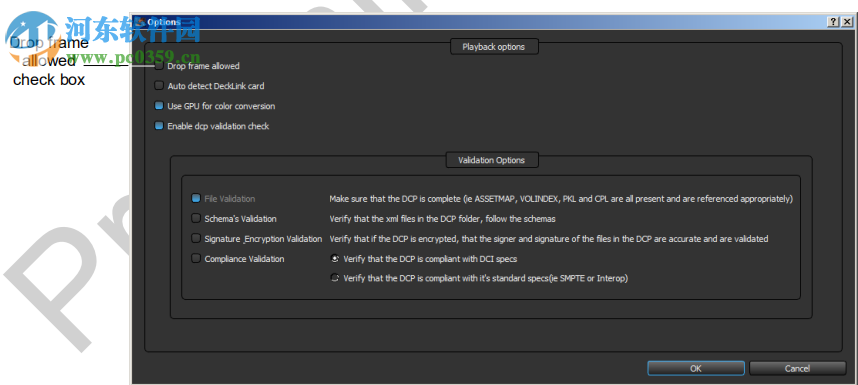Confirm settings with the OK button
The image size is (858, 385).
click(695, 369)
